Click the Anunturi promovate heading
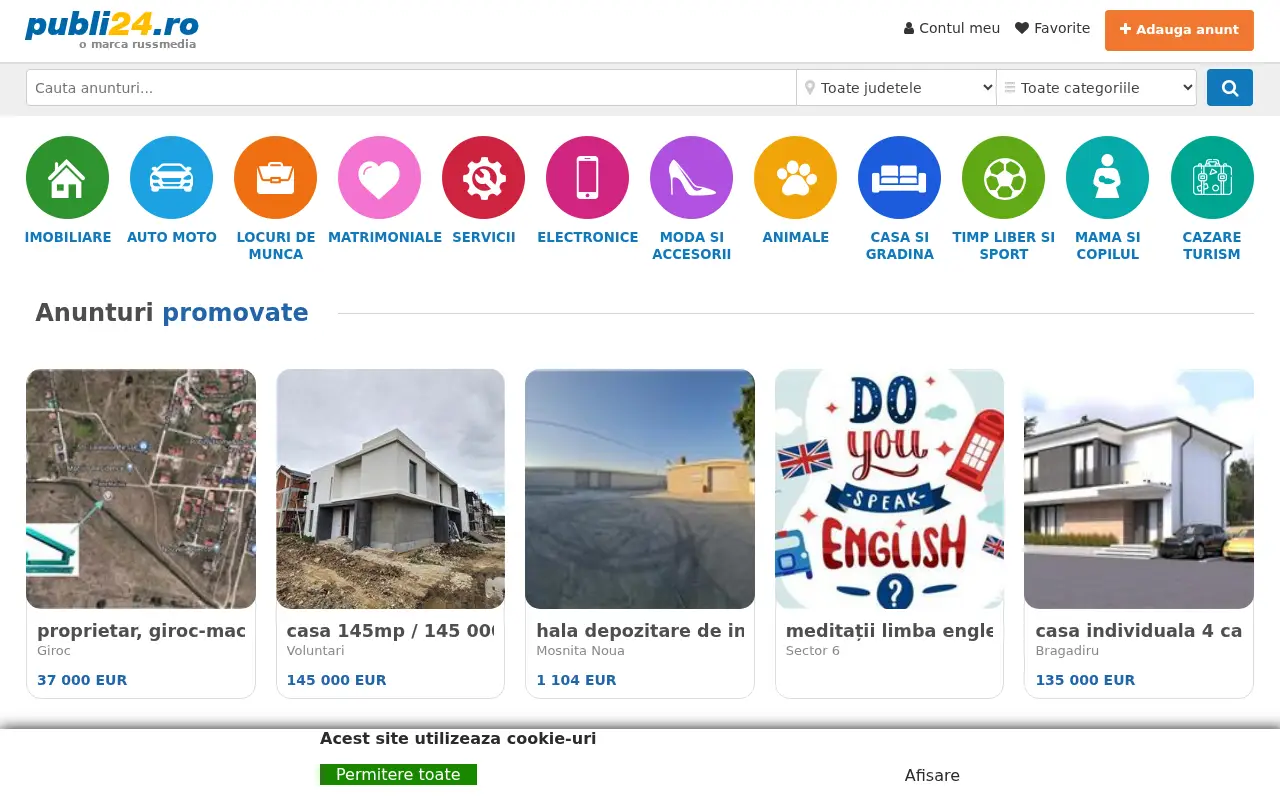 coord(172,313)
